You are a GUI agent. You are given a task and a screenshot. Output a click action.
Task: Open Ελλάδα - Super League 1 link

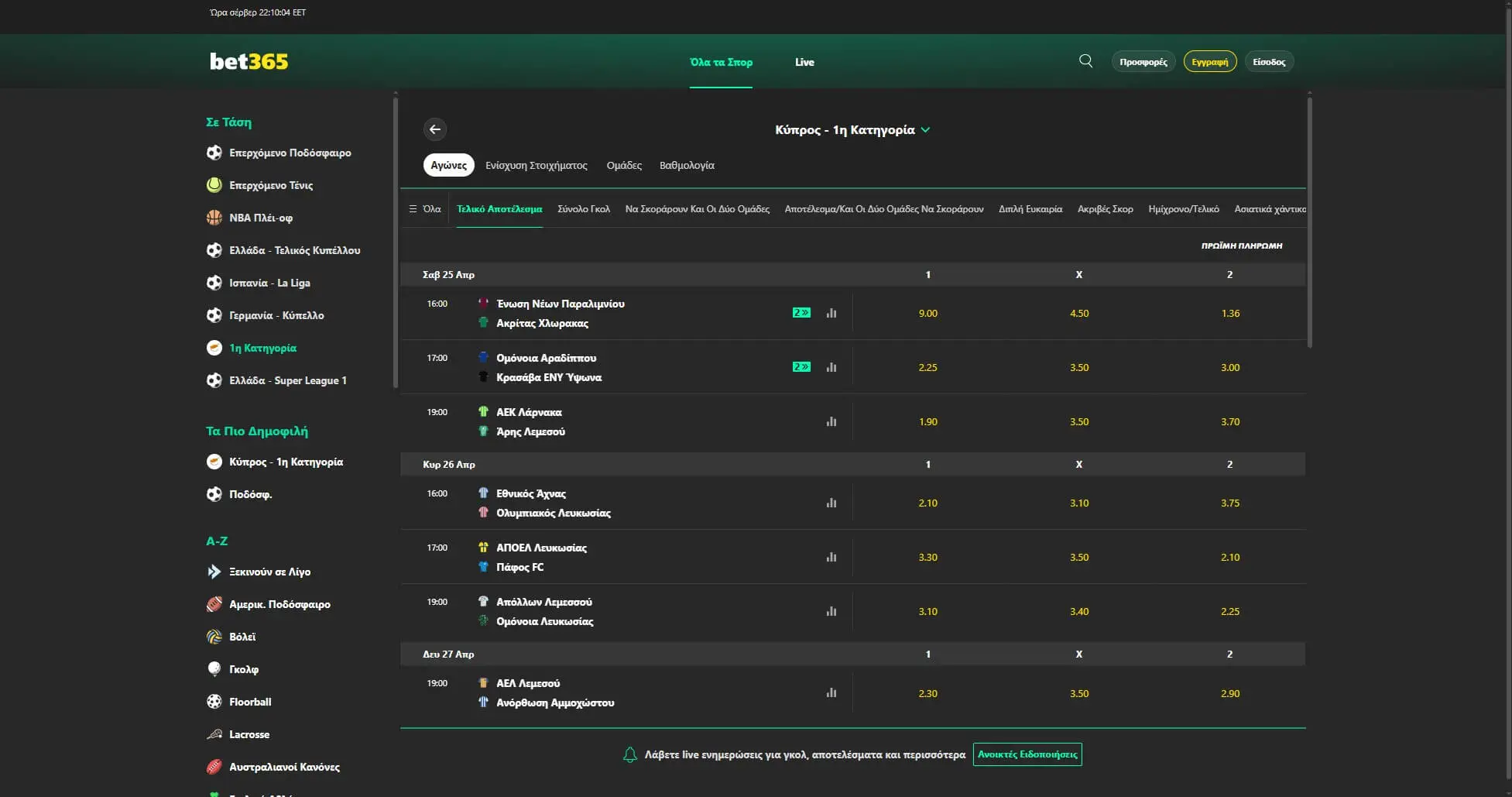click(x=288, y=380)
